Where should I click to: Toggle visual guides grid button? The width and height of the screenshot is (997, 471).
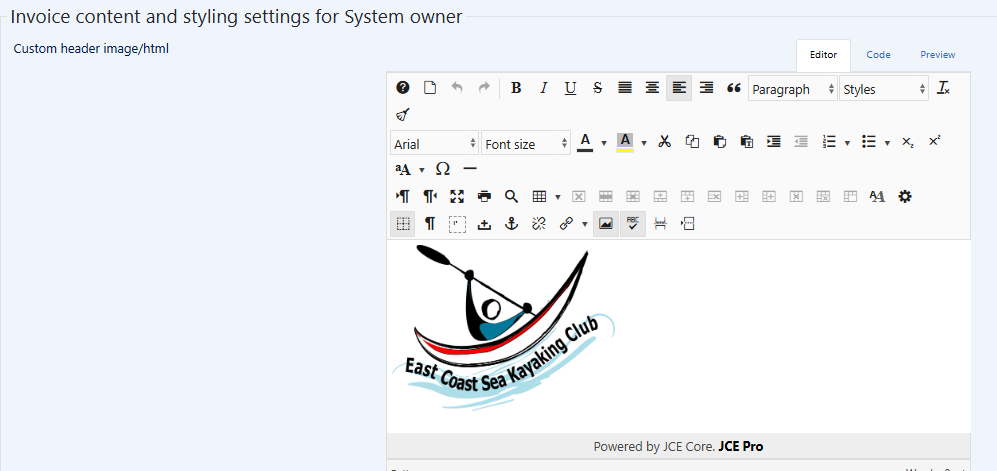403,224
